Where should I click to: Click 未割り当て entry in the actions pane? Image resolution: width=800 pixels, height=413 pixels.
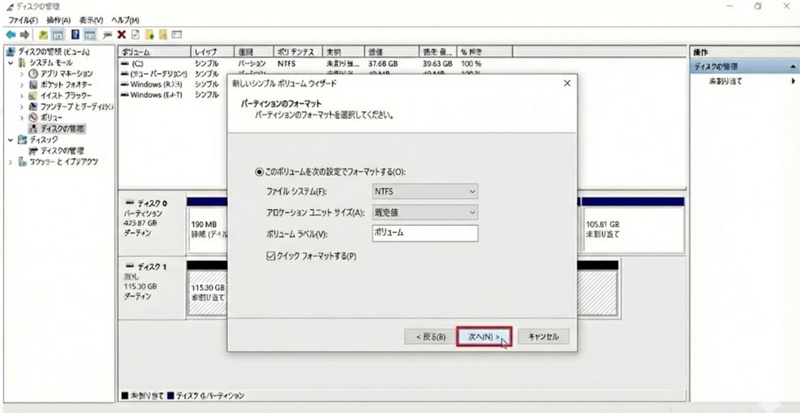(x=726, y=82)
